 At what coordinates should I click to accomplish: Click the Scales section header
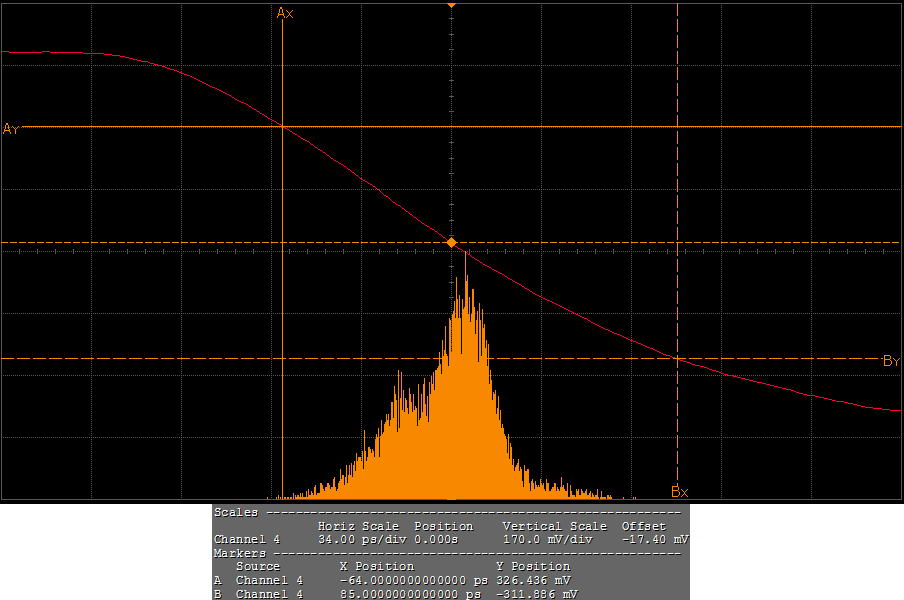click(x=236, y=512)
